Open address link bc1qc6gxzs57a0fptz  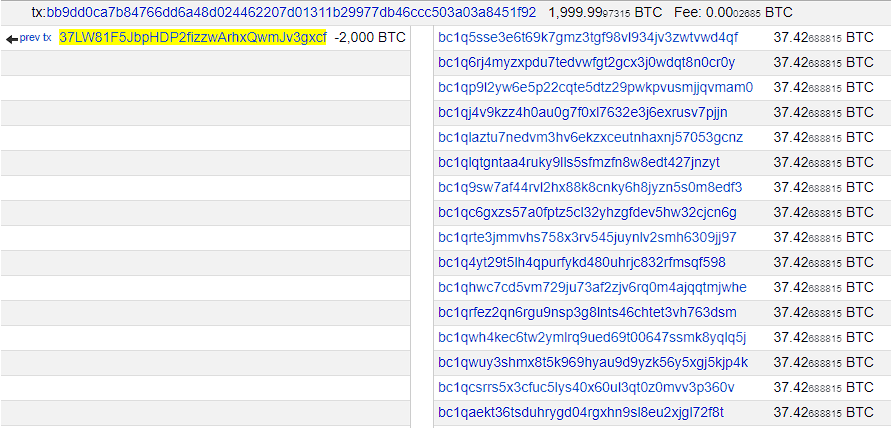pos(587,212)
